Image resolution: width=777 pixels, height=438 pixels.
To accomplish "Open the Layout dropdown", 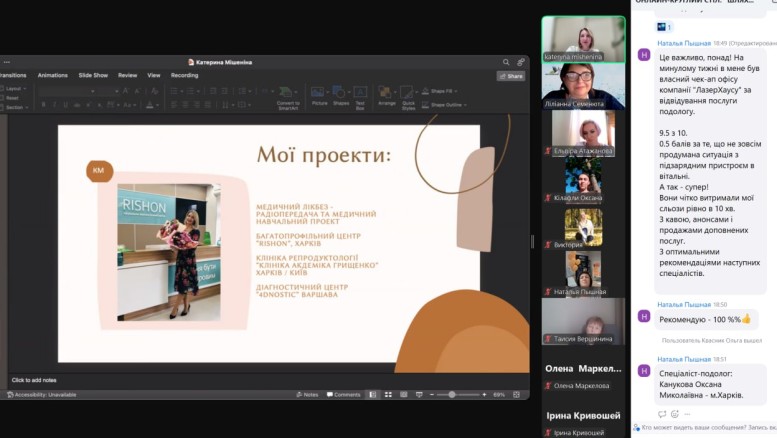I will pos(13,88).
